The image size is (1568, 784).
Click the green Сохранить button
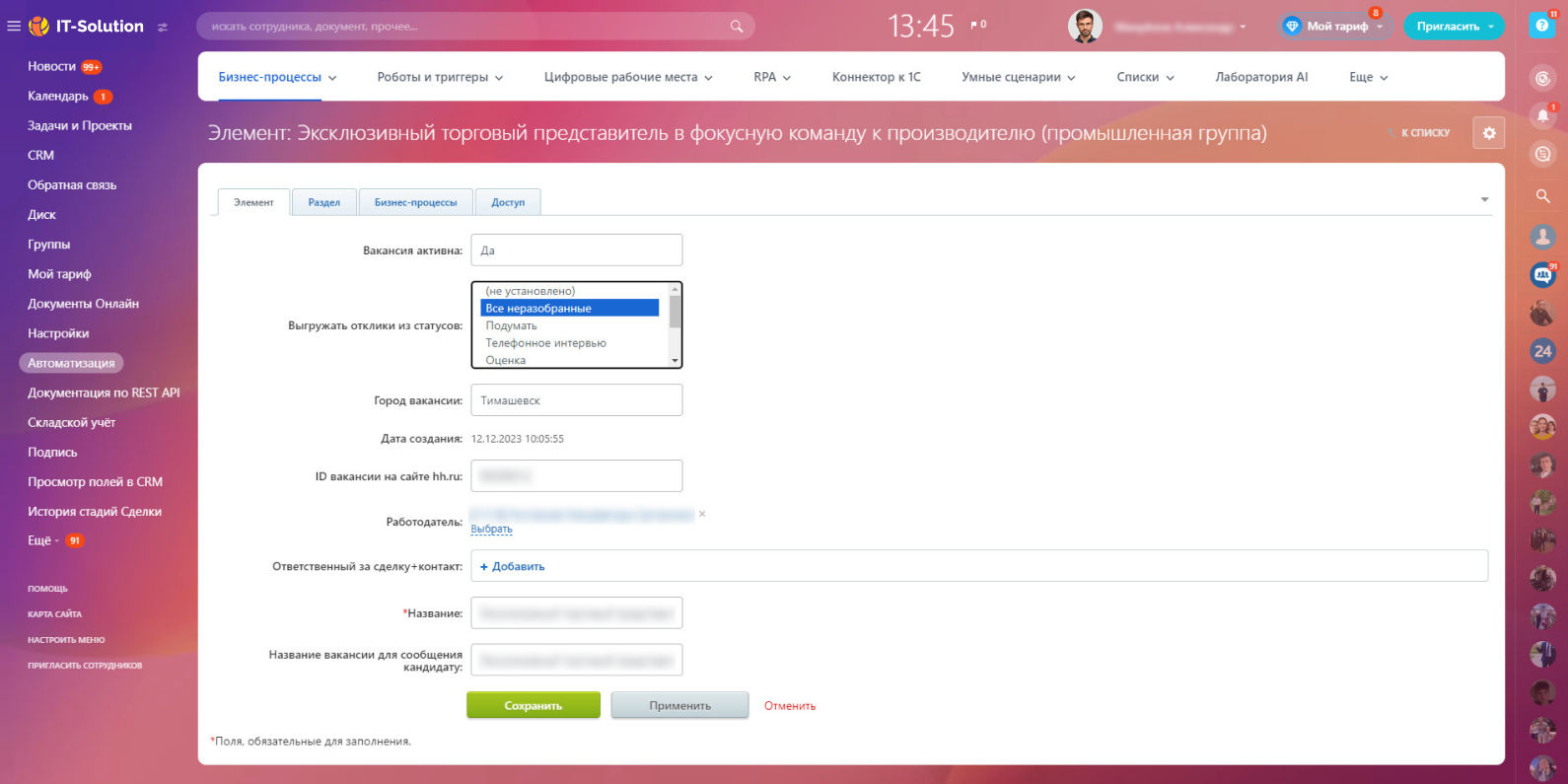[534, 705]
